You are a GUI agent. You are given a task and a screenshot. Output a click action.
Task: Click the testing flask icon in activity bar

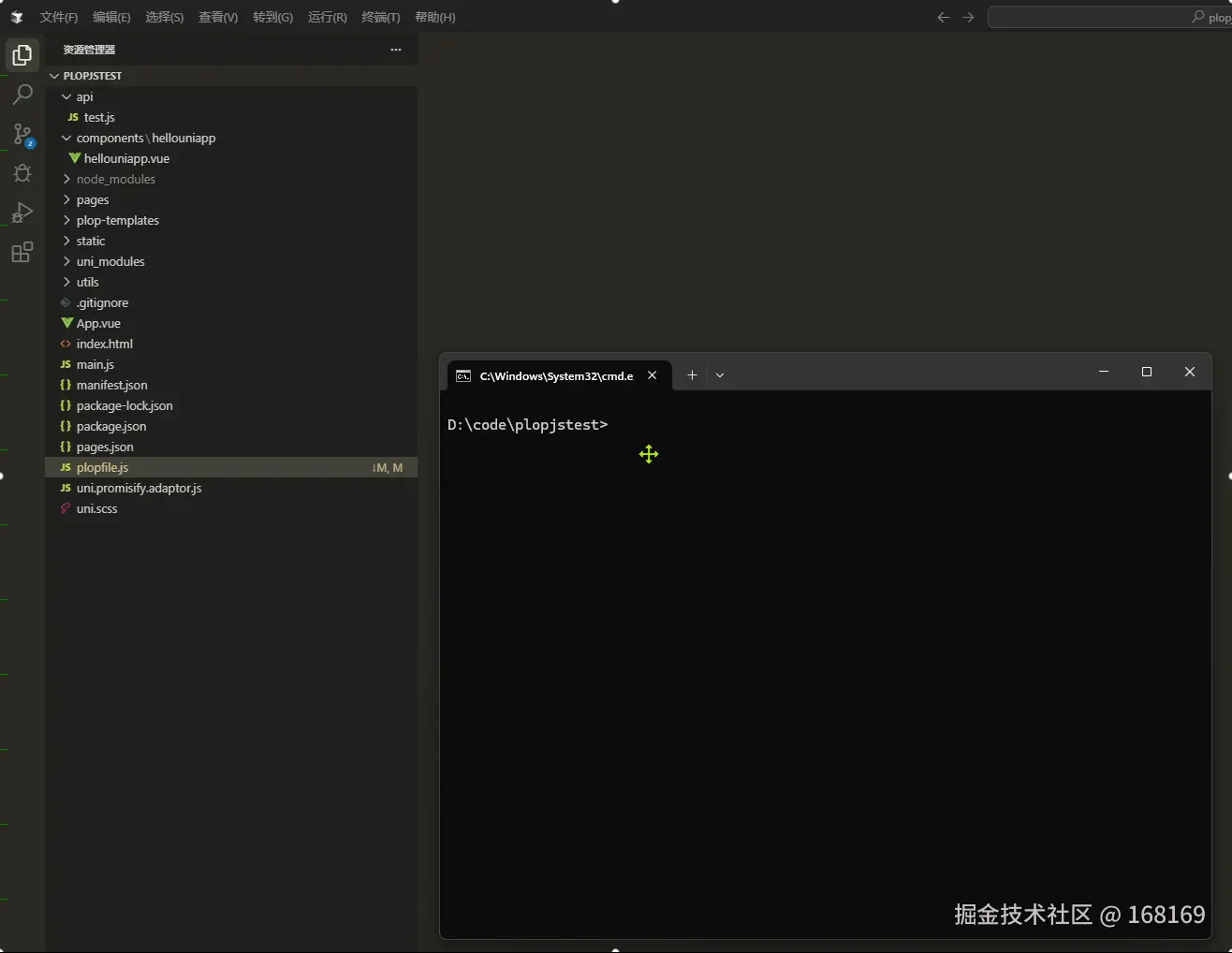[x=22, y=173]
